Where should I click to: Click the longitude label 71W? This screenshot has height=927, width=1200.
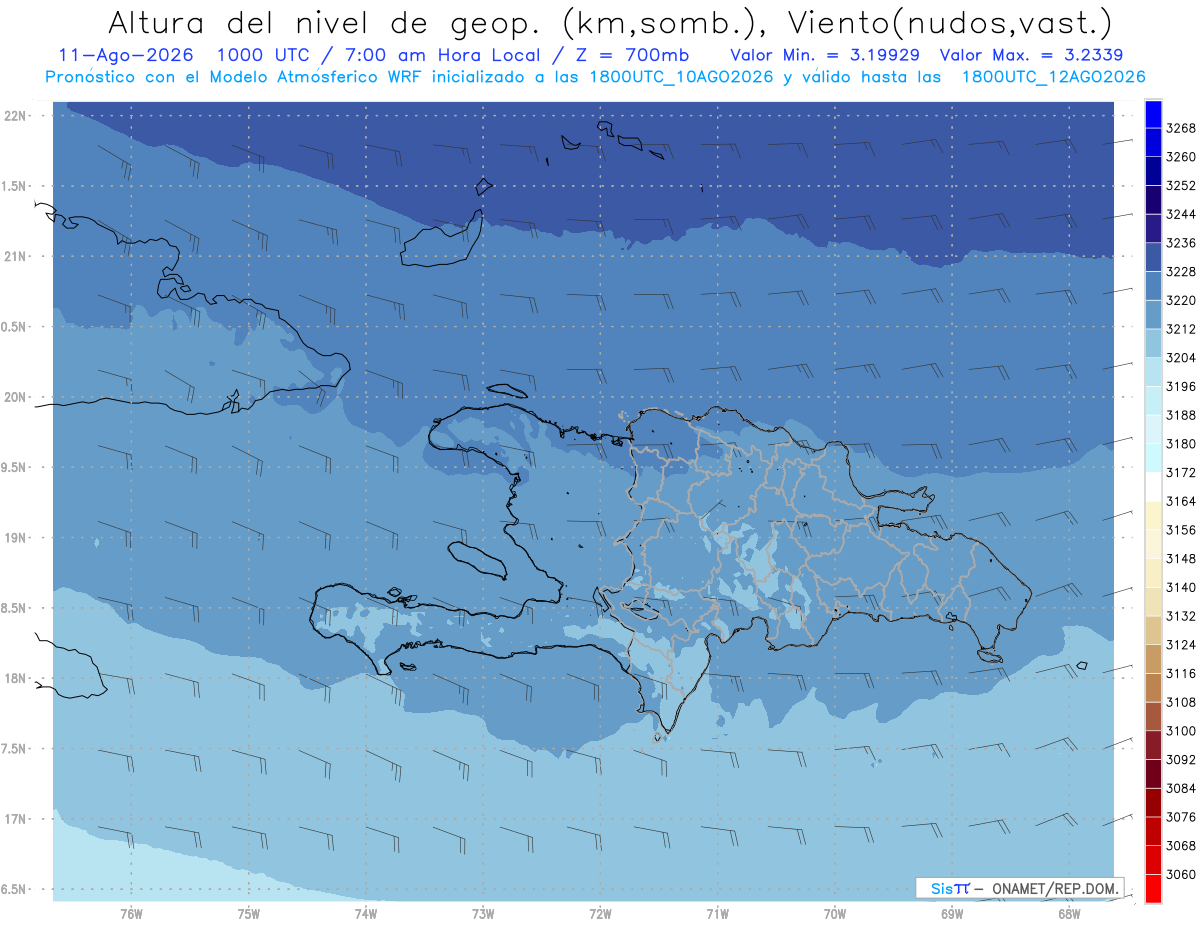[x=717, y=914]
